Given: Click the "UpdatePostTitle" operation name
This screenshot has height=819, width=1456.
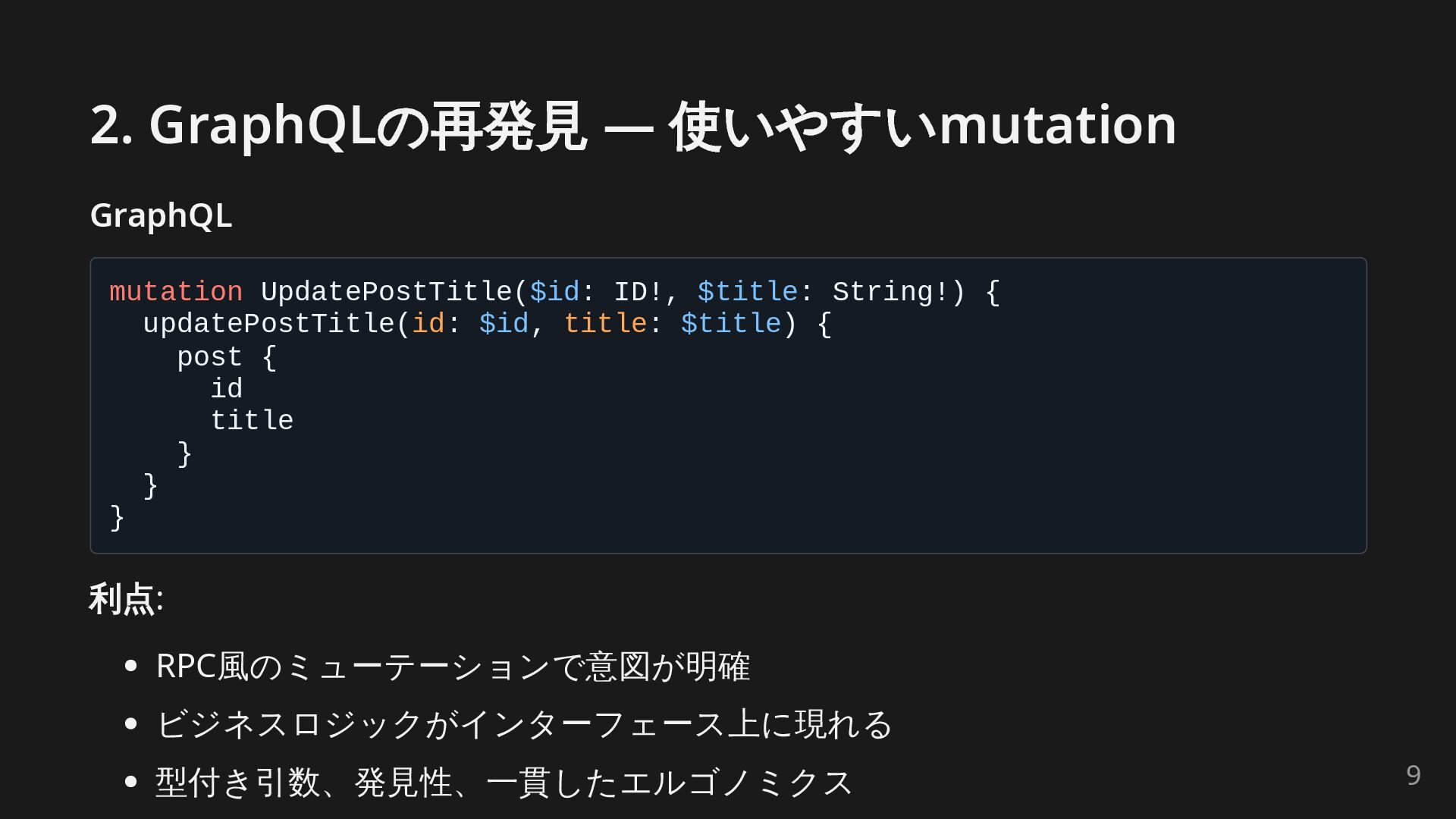Looking at the screenshot, I should click(387, 292).
